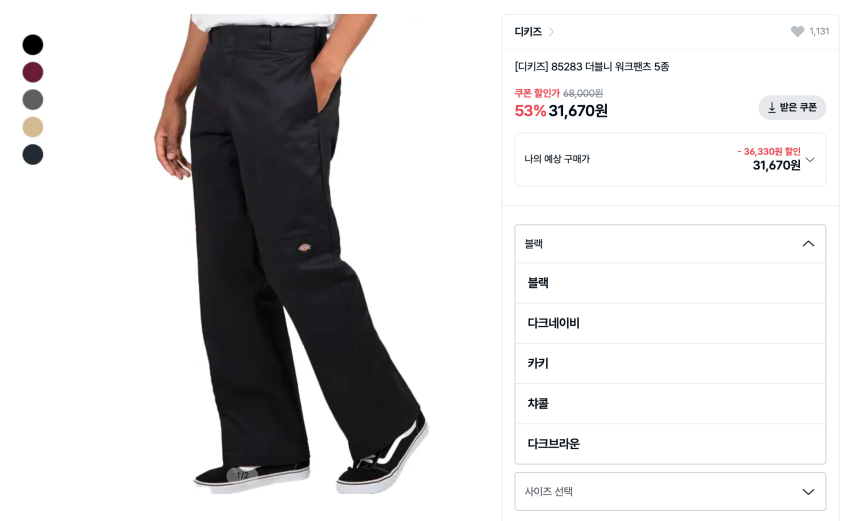
Task: Click the 받은 쿠폰 button
Action: coord(792,107)
